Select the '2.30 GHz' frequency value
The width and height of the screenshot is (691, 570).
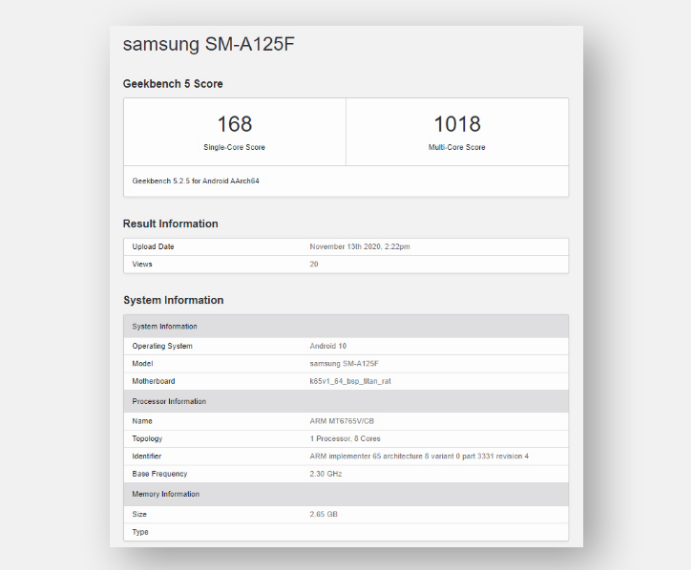coord(326,474)
